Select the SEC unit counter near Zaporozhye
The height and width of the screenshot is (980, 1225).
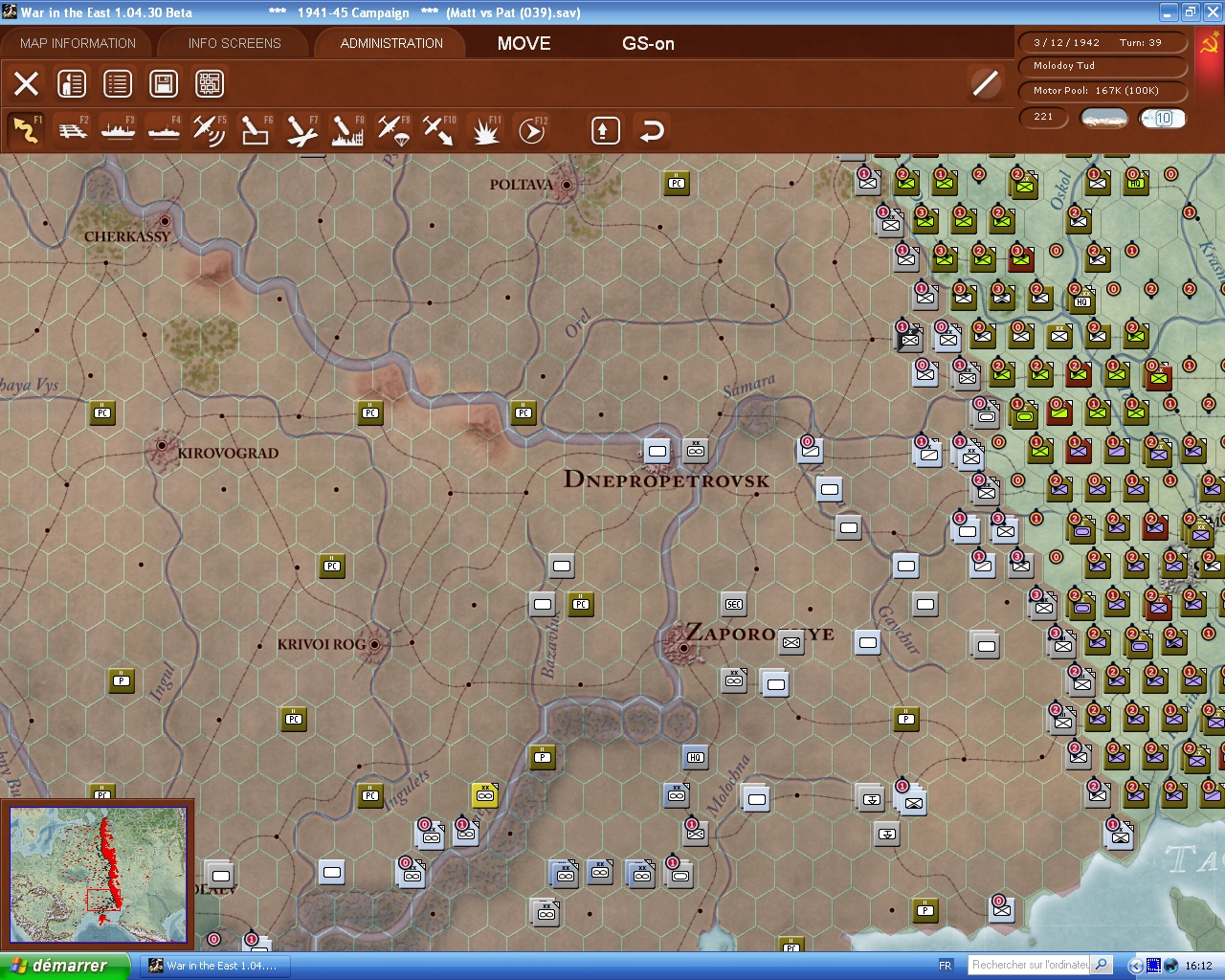coord(734,604)
